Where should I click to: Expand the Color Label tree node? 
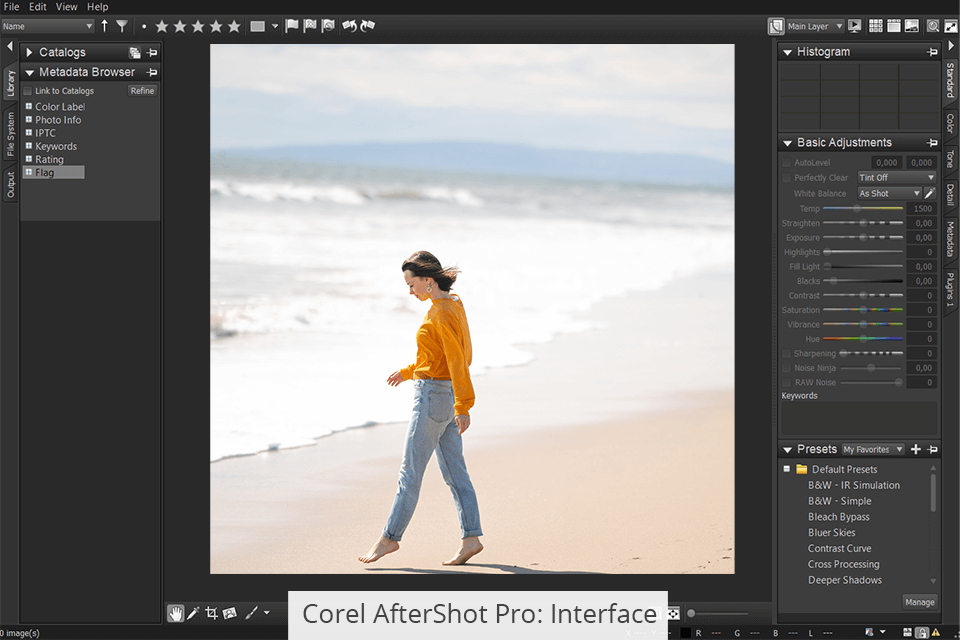pyautogui.click(x=28, y=106)
